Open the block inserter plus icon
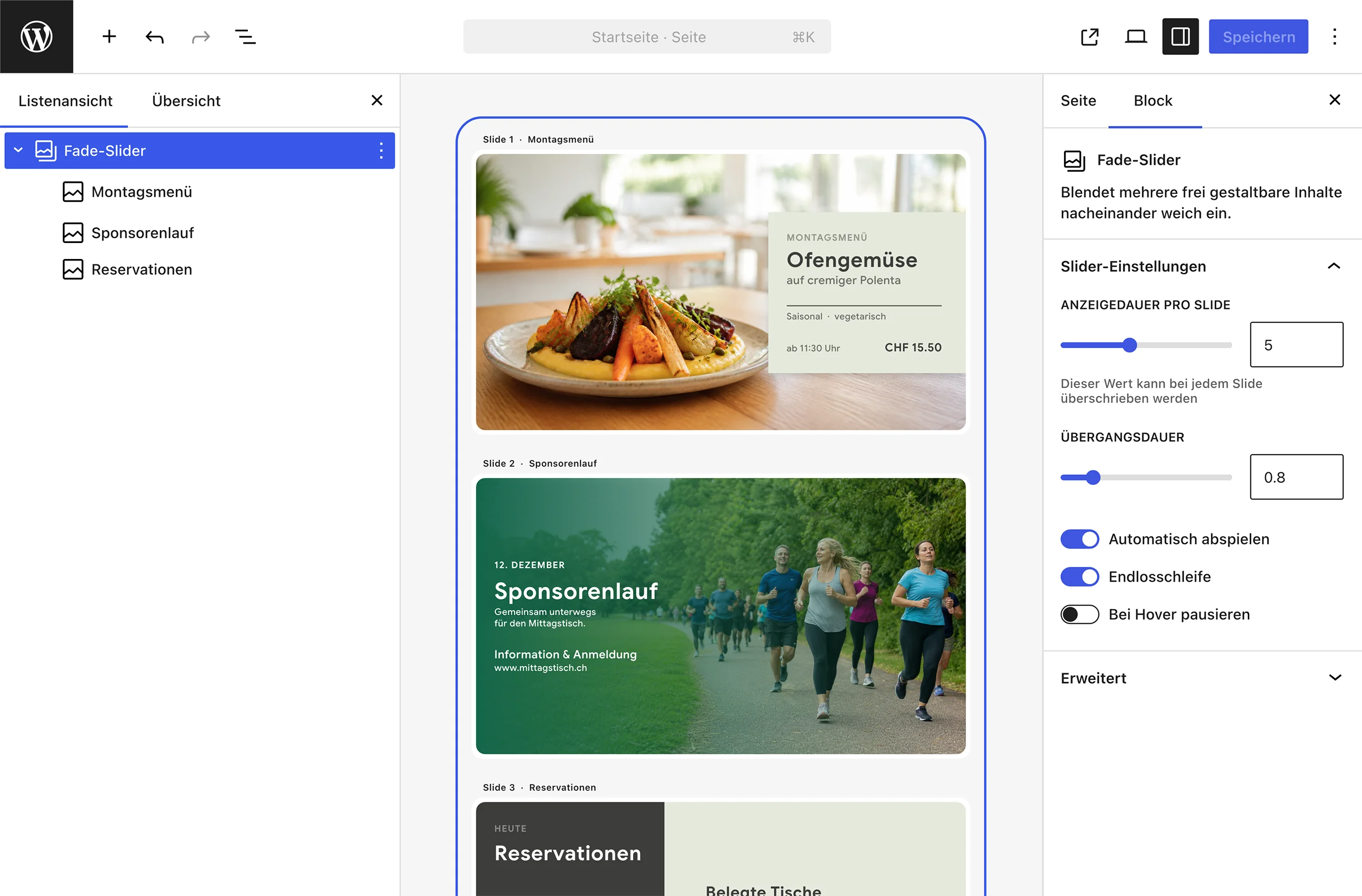1362x896 pixels. pyautogui.click(x=109, y=37)
